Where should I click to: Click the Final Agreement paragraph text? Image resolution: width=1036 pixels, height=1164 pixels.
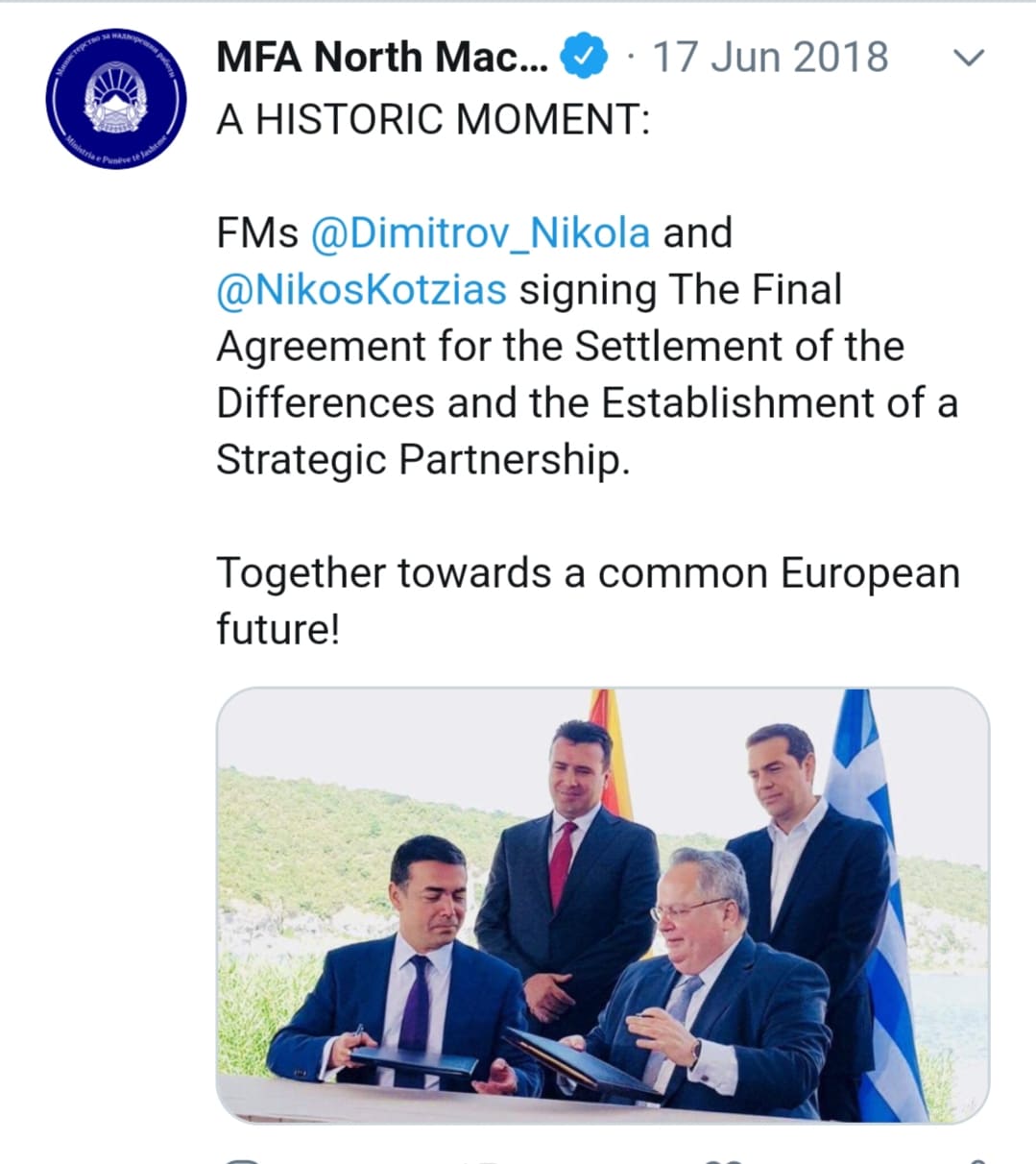coord(588,346)
